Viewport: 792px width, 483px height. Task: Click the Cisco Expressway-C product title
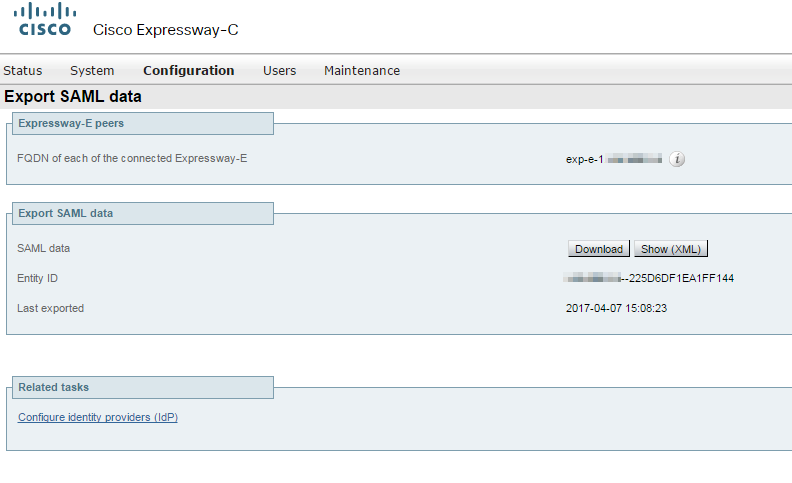tap(165, 30)
